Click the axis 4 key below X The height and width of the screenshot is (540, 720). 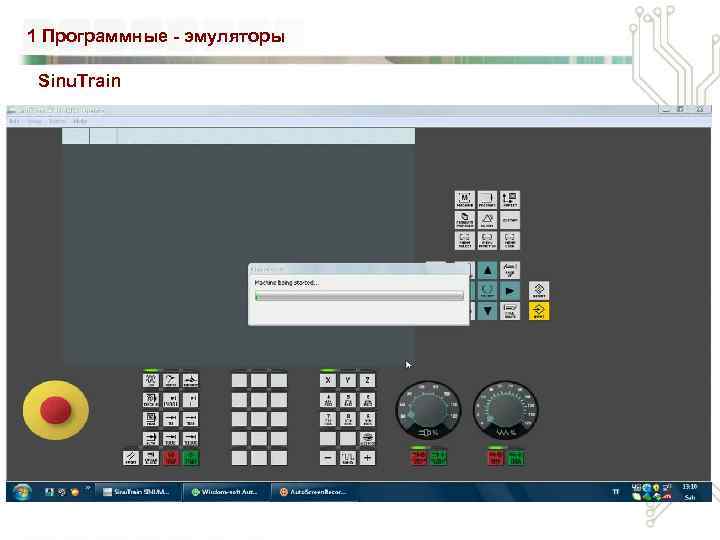tap(328, 400)
